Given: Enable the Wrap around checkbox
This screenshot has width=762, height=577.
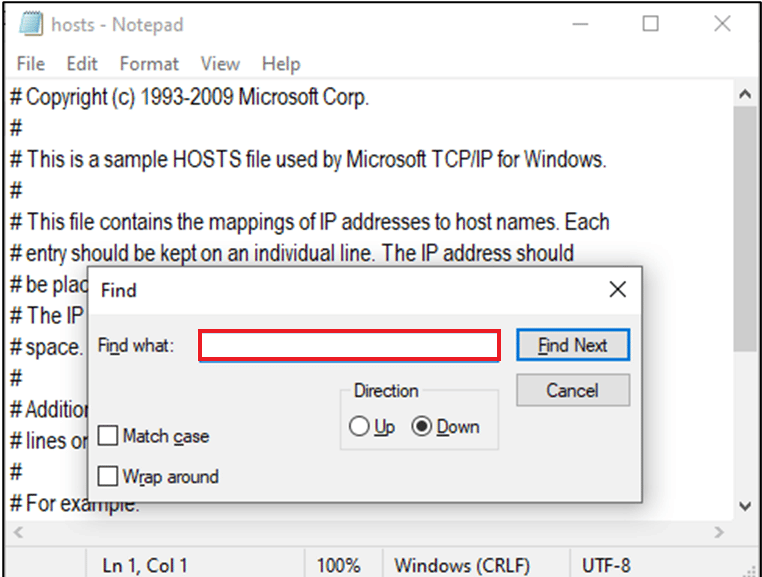Looking at the screenshot, I should 107,476.
